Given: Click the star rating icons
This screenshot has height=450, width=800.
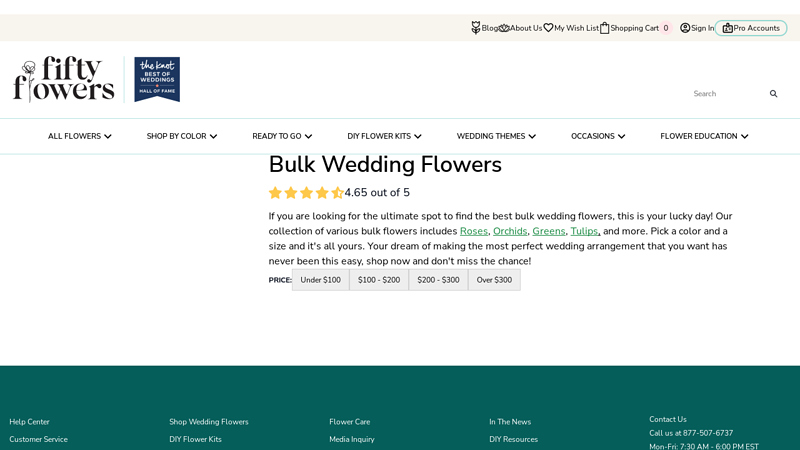Looking at the screenshot, I should point(306,193).
